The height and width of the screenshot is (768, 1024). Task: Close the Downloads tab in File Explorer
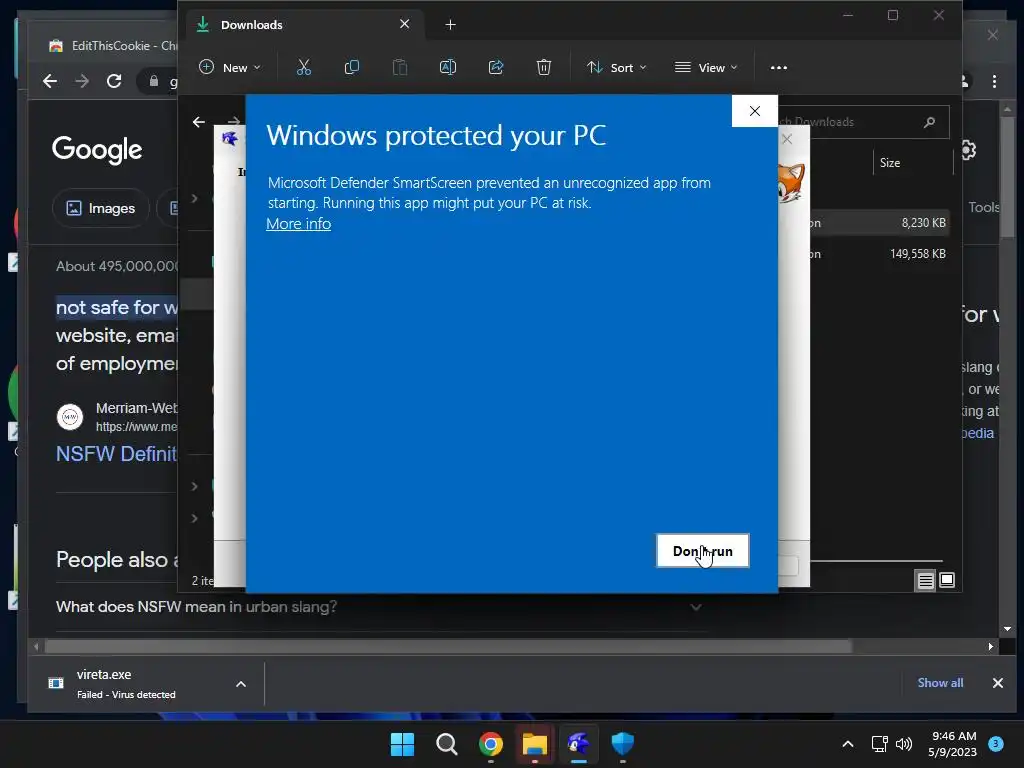[404, 24]
